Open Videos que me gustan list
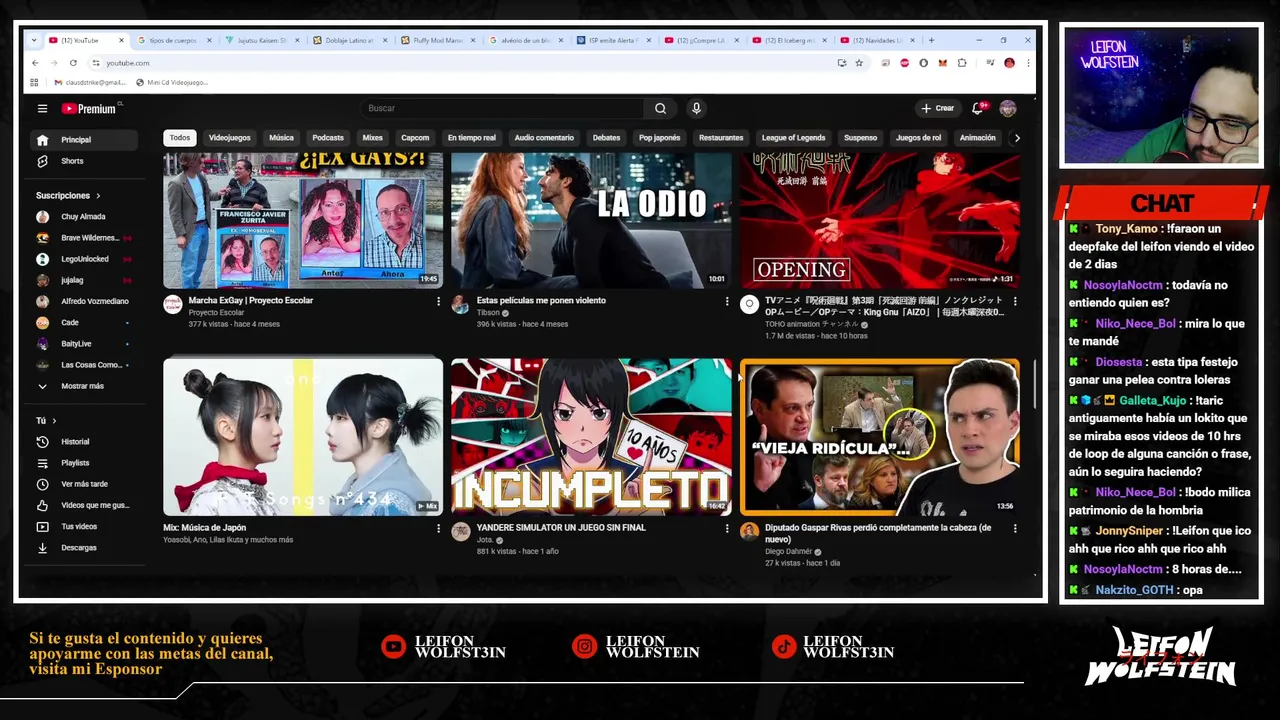 pyautogui.click(x=82, y=505)
